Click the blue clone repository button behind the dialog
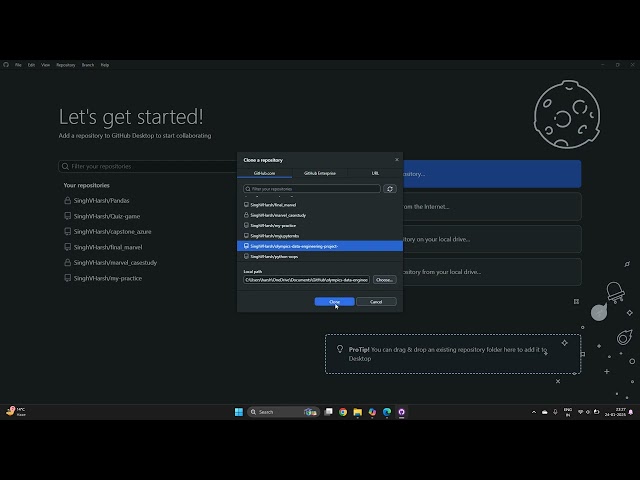The image size is (640, 480). click(x=492, y=174)
